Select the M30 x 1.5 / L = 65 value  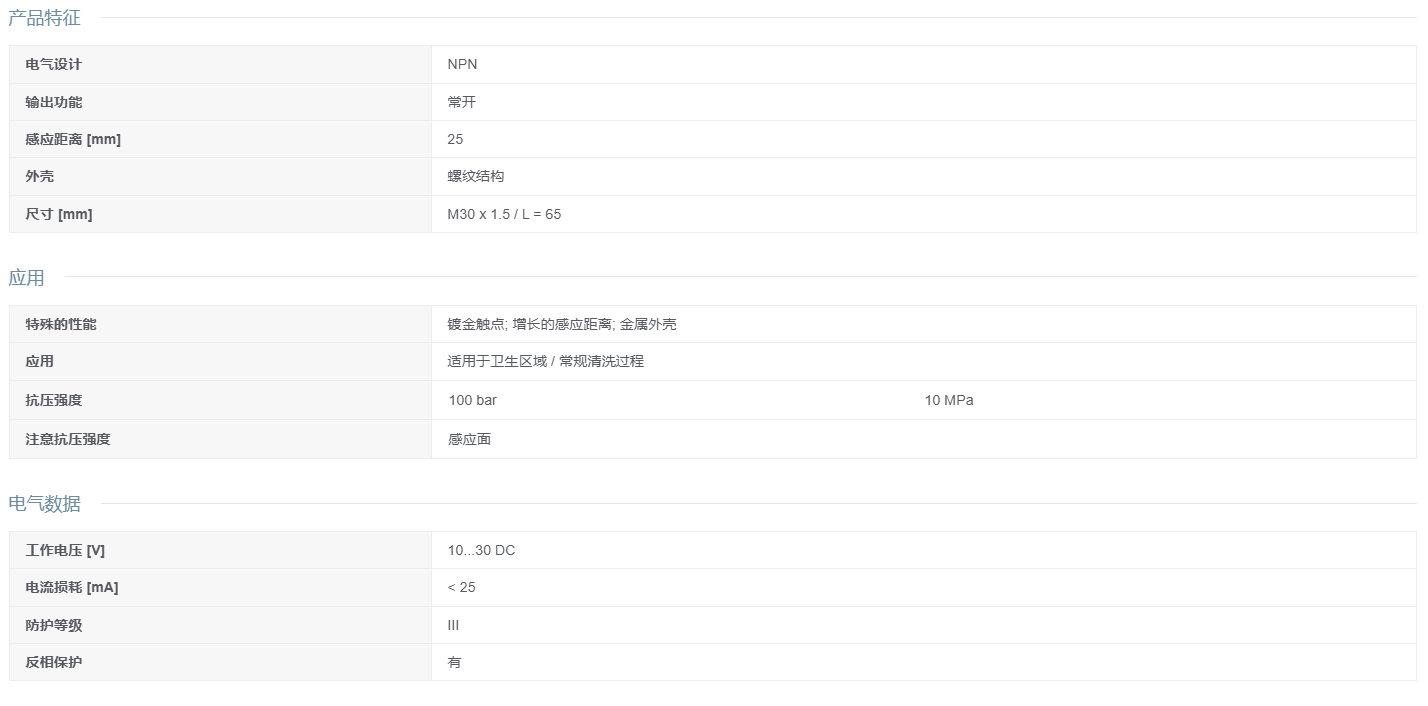504,214
